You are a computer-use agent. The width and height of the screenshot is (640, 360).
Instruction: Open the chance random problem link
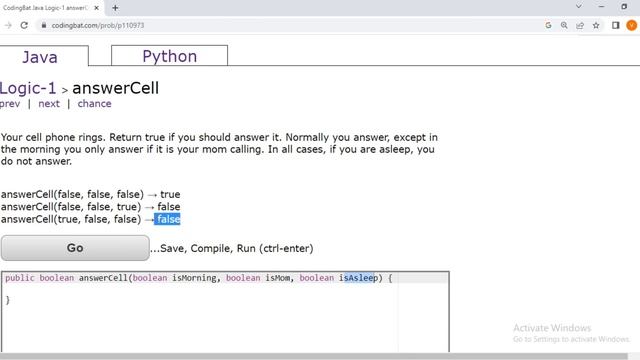94,104
